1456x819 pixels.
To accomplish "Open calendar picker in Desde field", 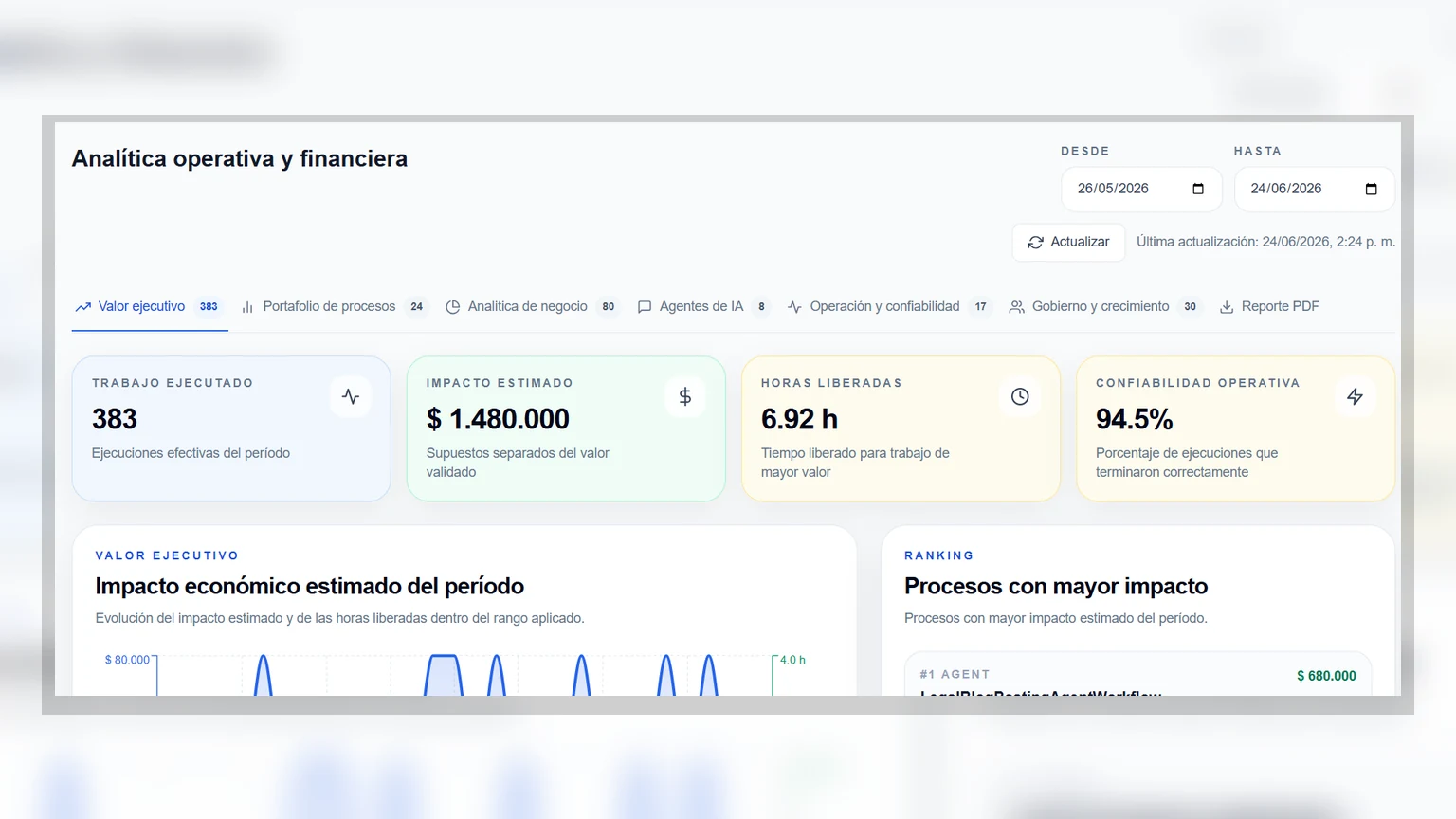I will tap(1198, 189).
